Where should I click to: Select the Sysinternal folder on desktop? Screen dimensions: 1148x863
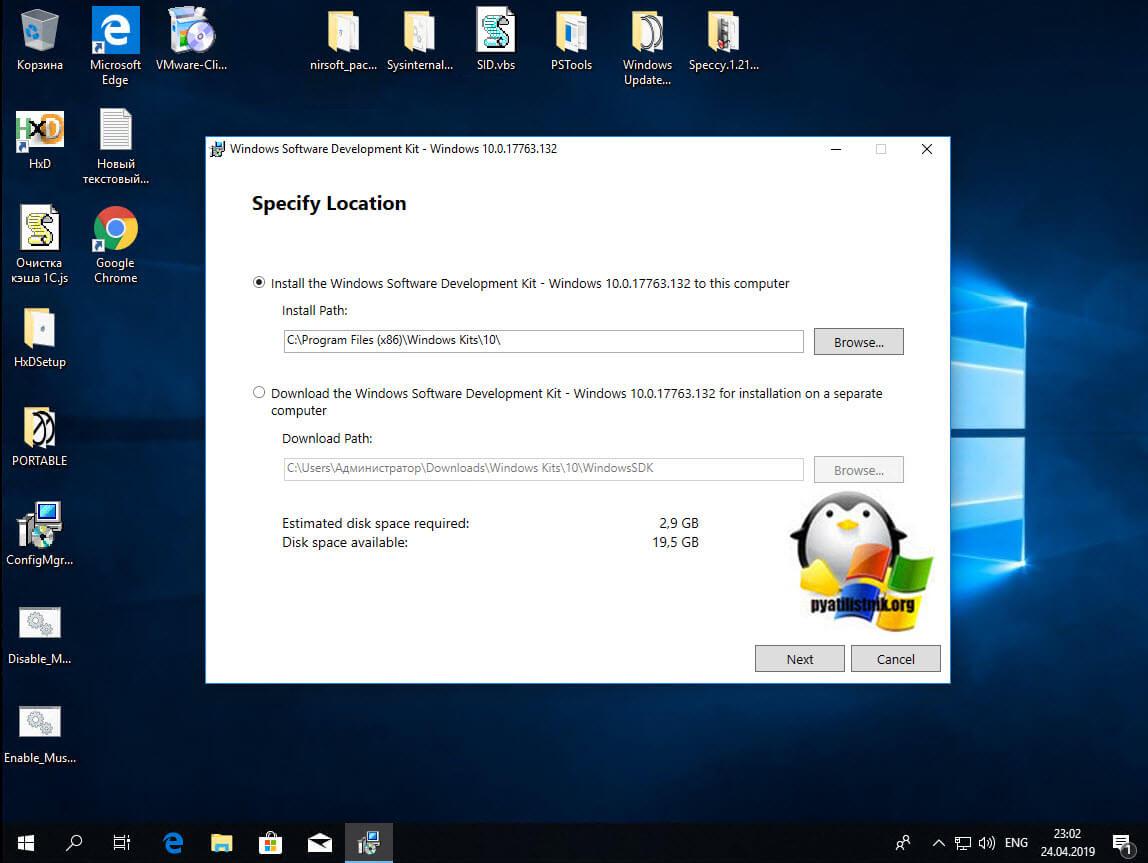pos(420,40)
